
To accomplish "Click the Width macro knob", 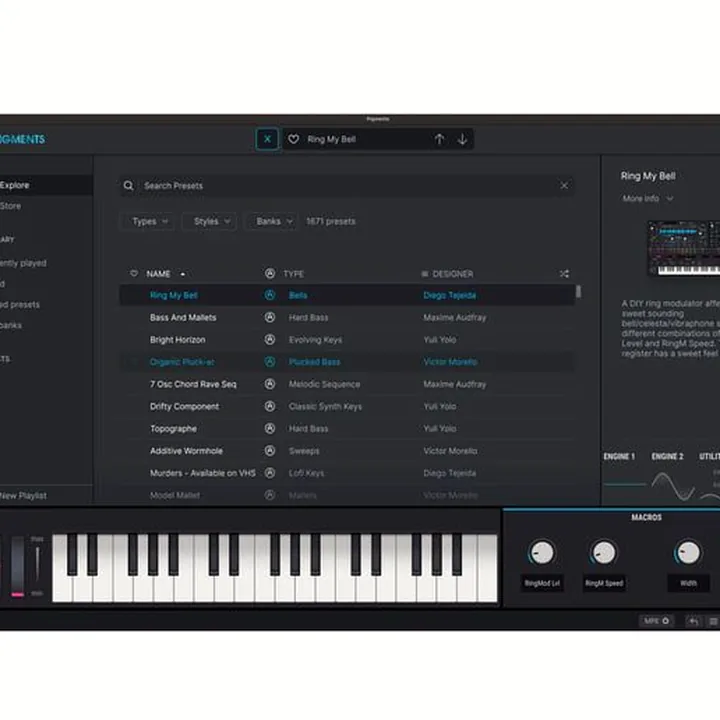I will tap(688, 552).
